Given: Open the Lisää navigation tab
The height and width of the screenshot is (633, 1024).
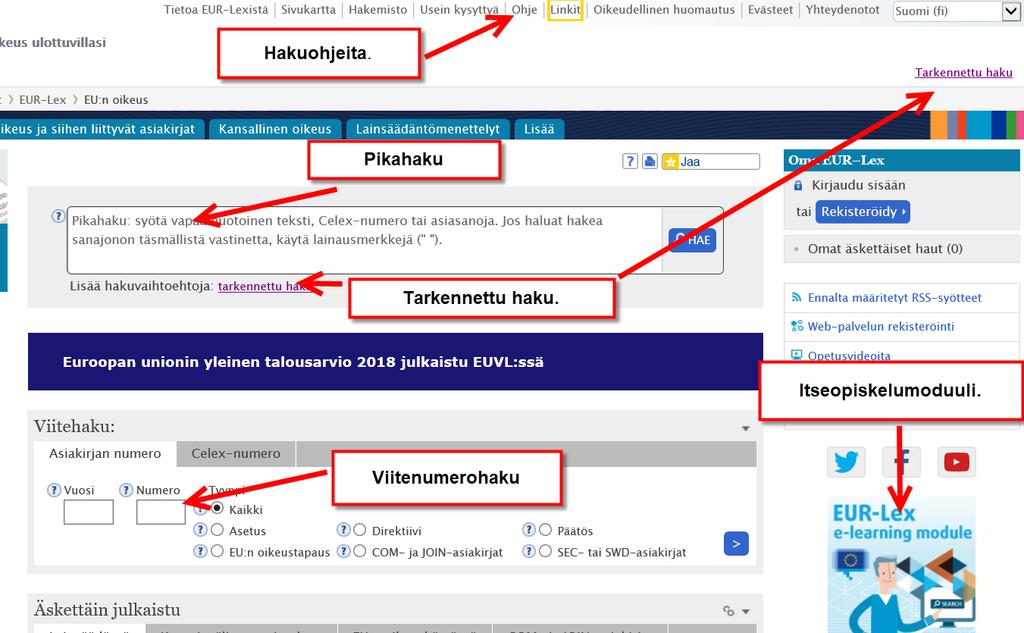Looking at the screenshot, I should tap(539, 129).
